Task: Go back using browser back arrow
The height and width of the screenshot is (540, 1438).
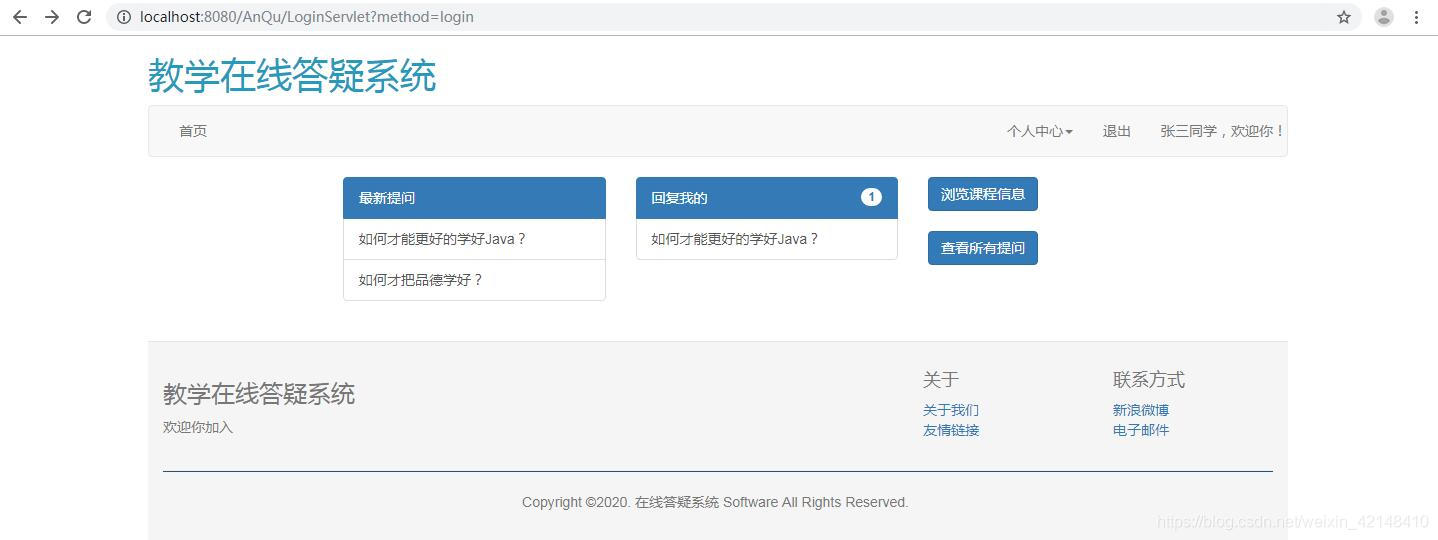Action: point(20,17)
